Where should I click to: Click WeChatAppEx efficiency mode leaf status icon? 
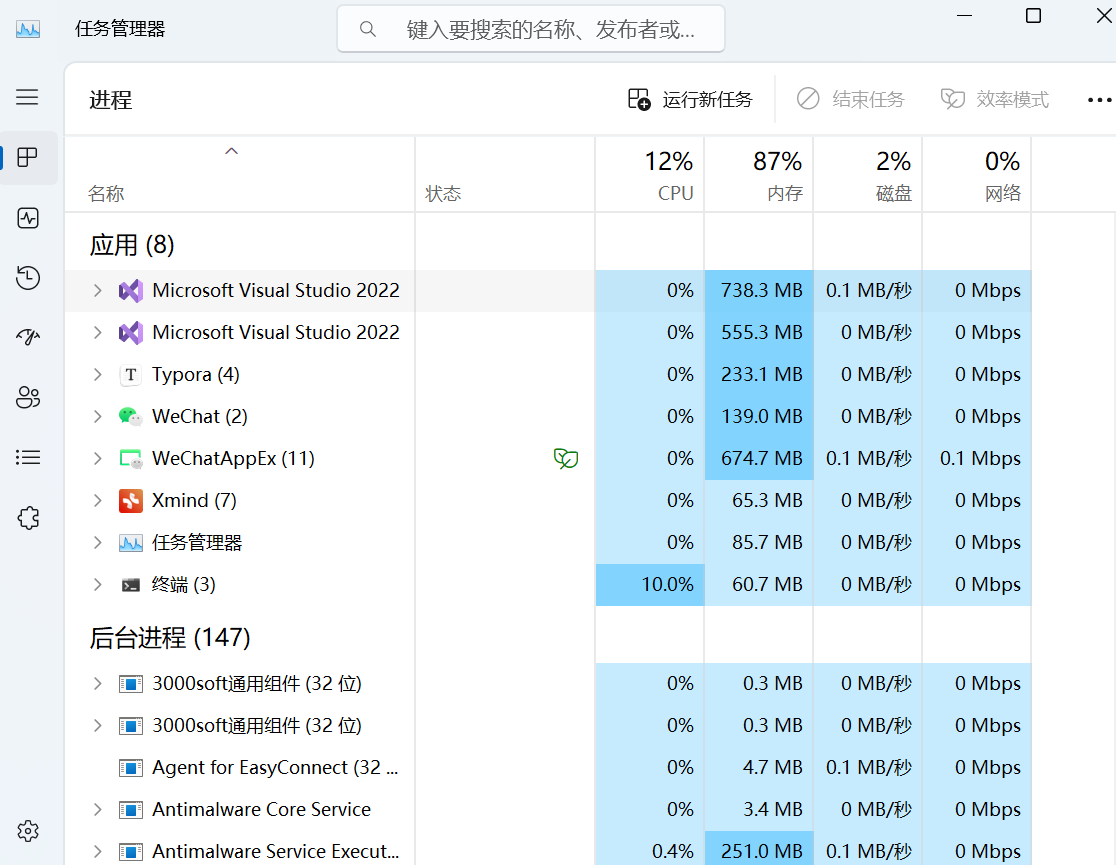click(x=566, y=458)
